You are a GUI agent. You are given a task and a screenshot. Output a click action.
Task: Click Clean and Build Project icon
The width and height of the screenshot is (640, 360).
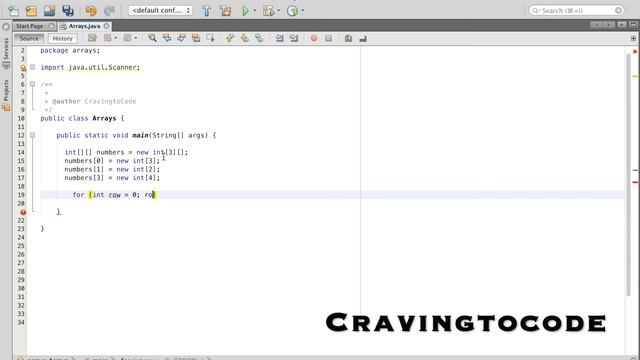pyautogui.click(x=225, y=11)
